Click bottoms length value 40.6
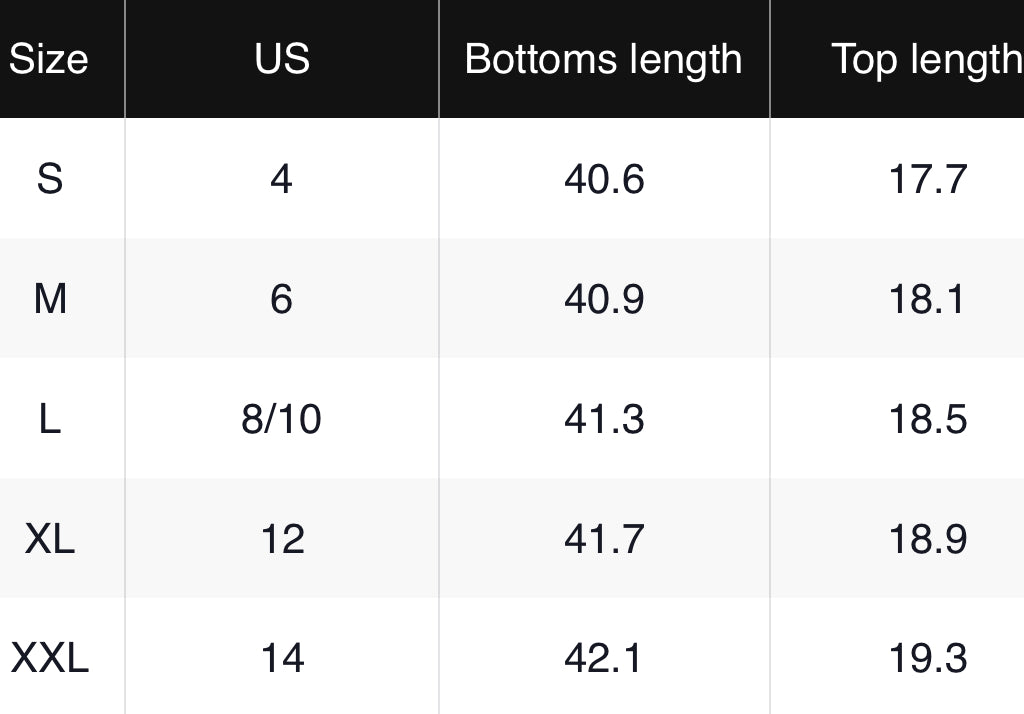This screenshot has width=1024, height=714. (x=604, y=179)
